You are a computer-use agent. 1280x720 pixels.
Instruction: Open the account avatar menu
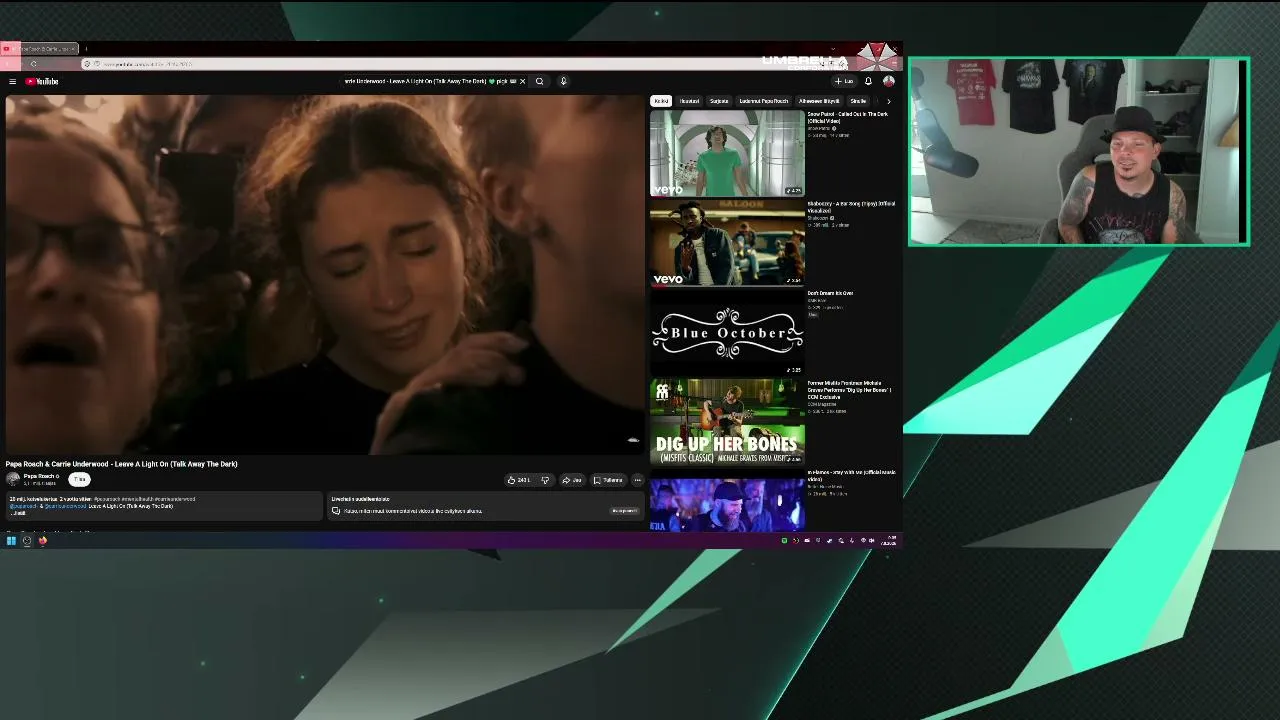[888, 81]
